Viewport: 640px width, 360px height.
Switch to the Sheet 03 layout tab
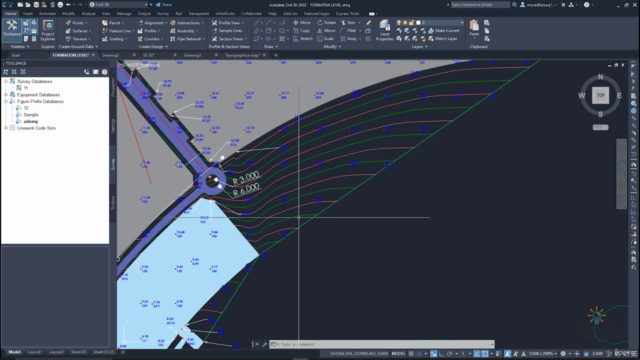(78, 352)
